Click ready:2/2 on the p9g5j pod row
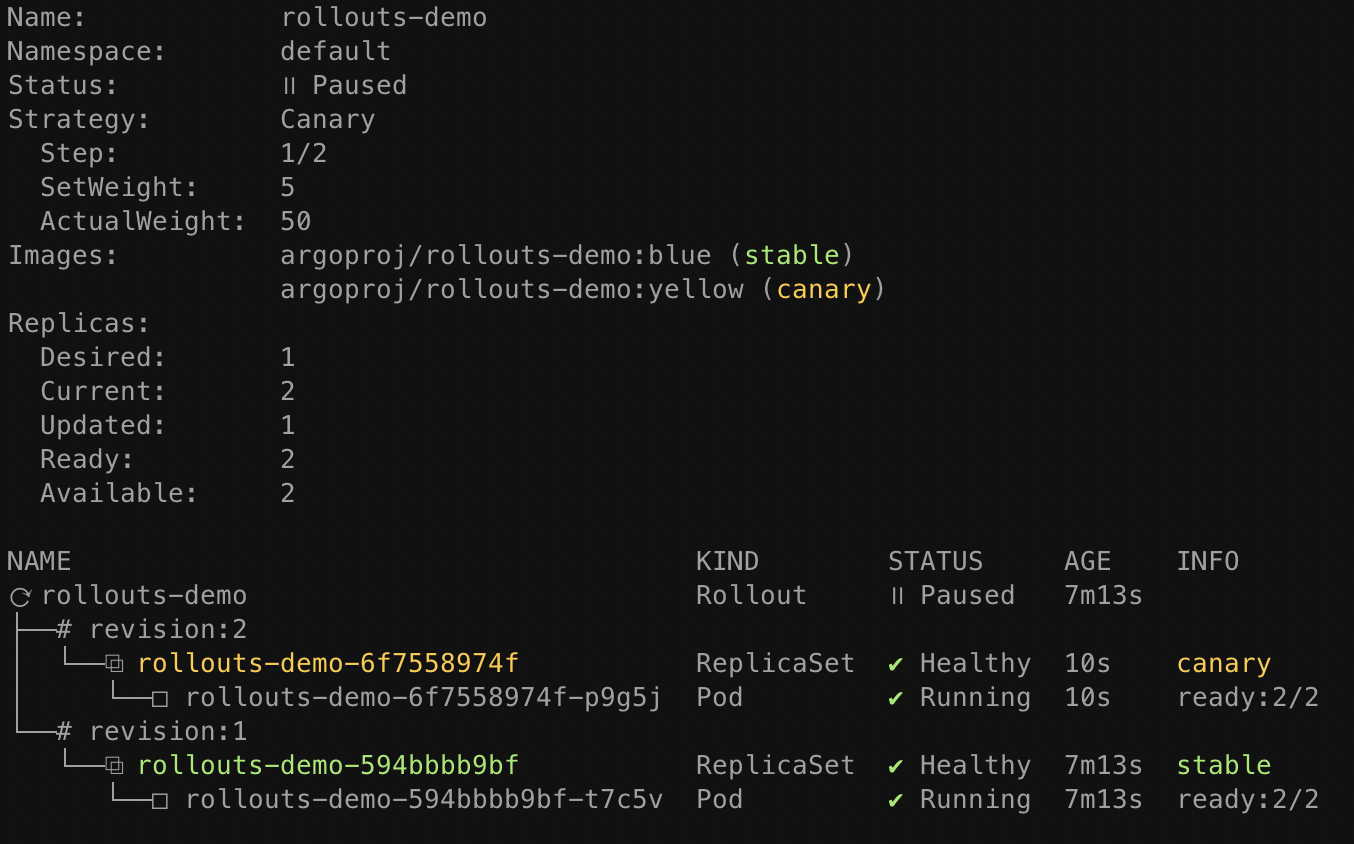 click(x=1248, y=698)
